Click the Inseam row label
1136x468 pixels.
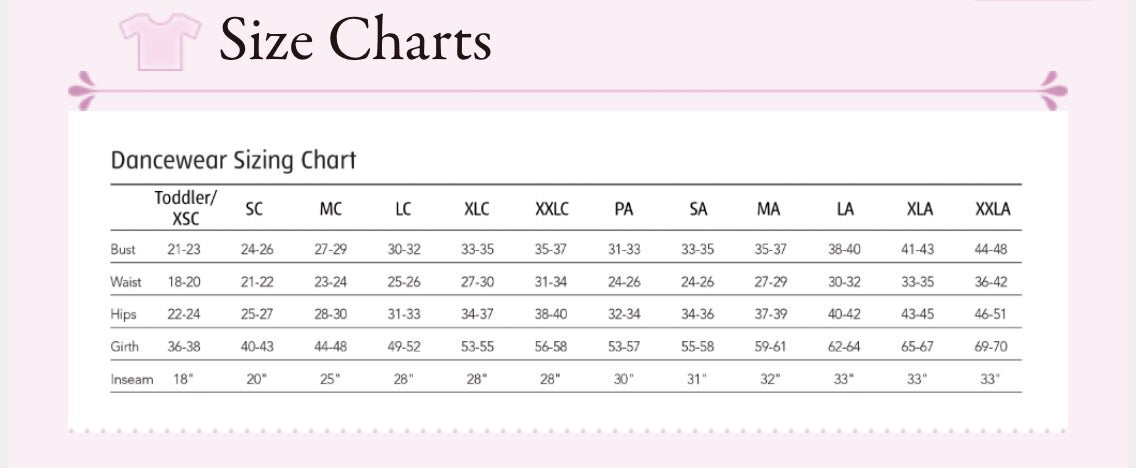click(131, 379)
